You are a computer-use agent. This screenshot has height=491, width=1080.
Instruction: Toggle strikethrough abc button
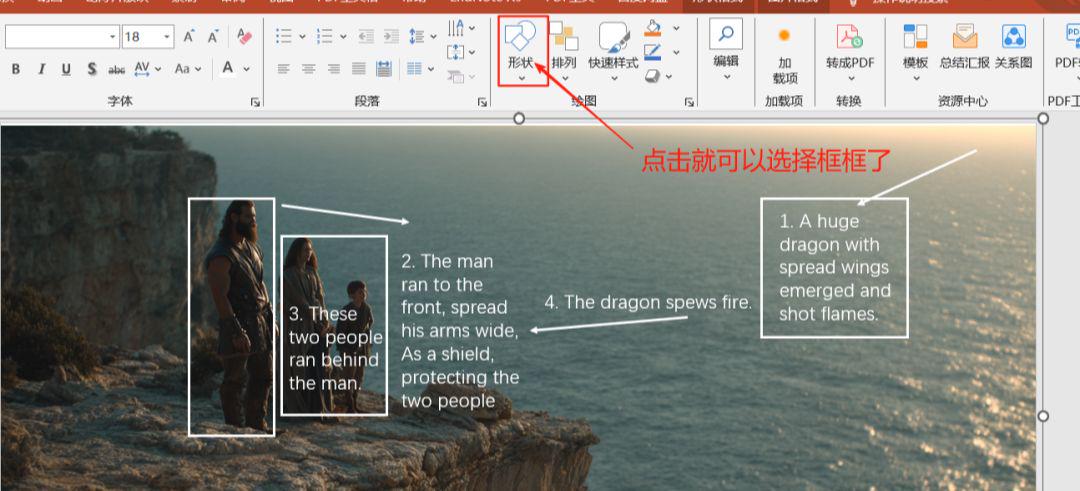click(x=116, y=70)
